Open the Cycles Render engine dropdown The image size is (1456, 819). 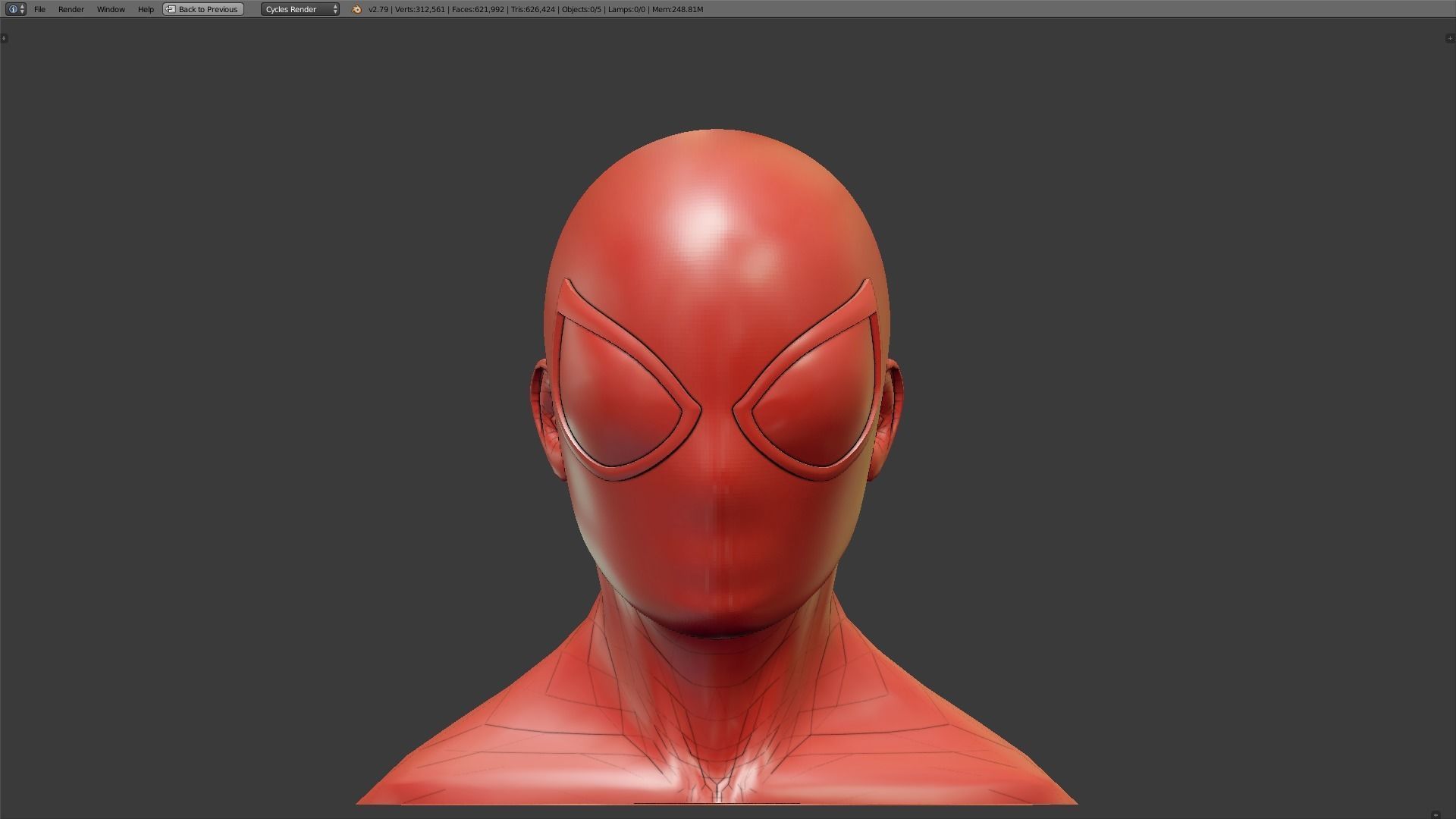tap(300, 9)
